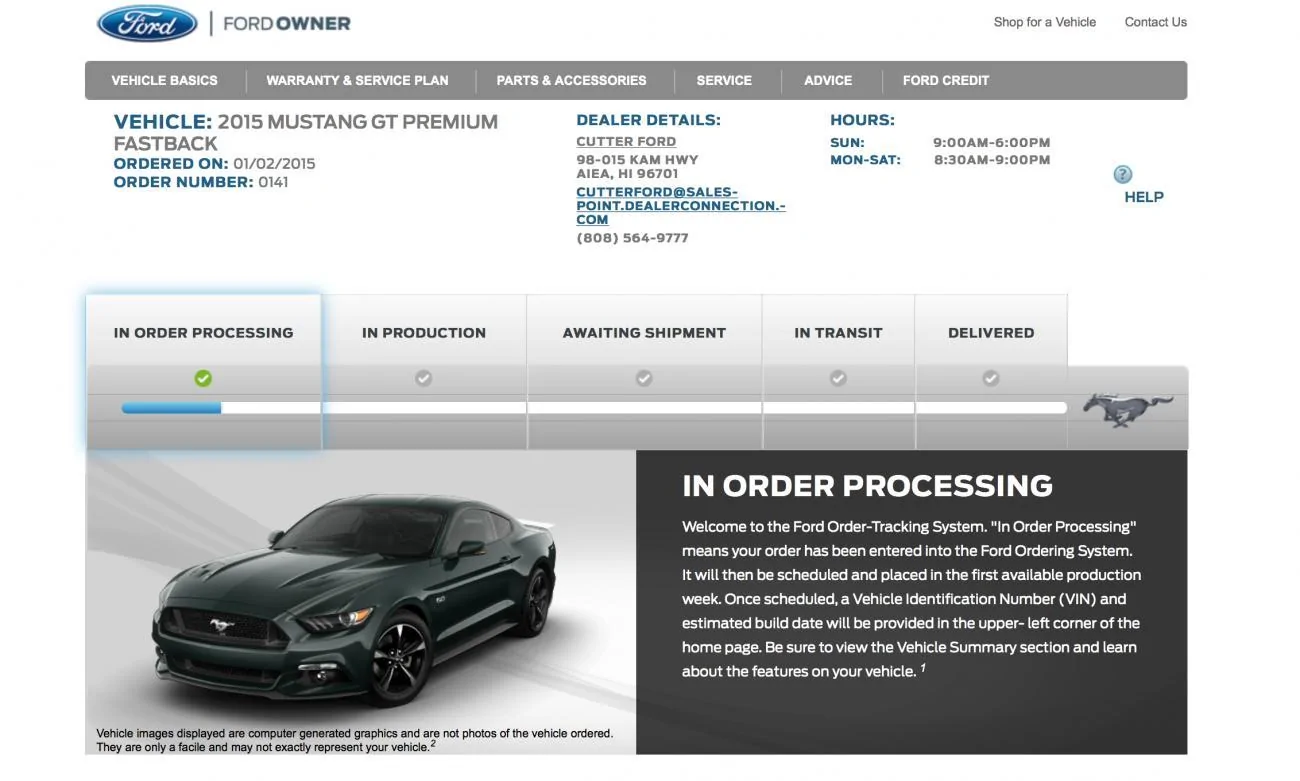This screenshot has width=1300, height=781.
Task: Click the Ford oval logo
Action: [147, 23]
